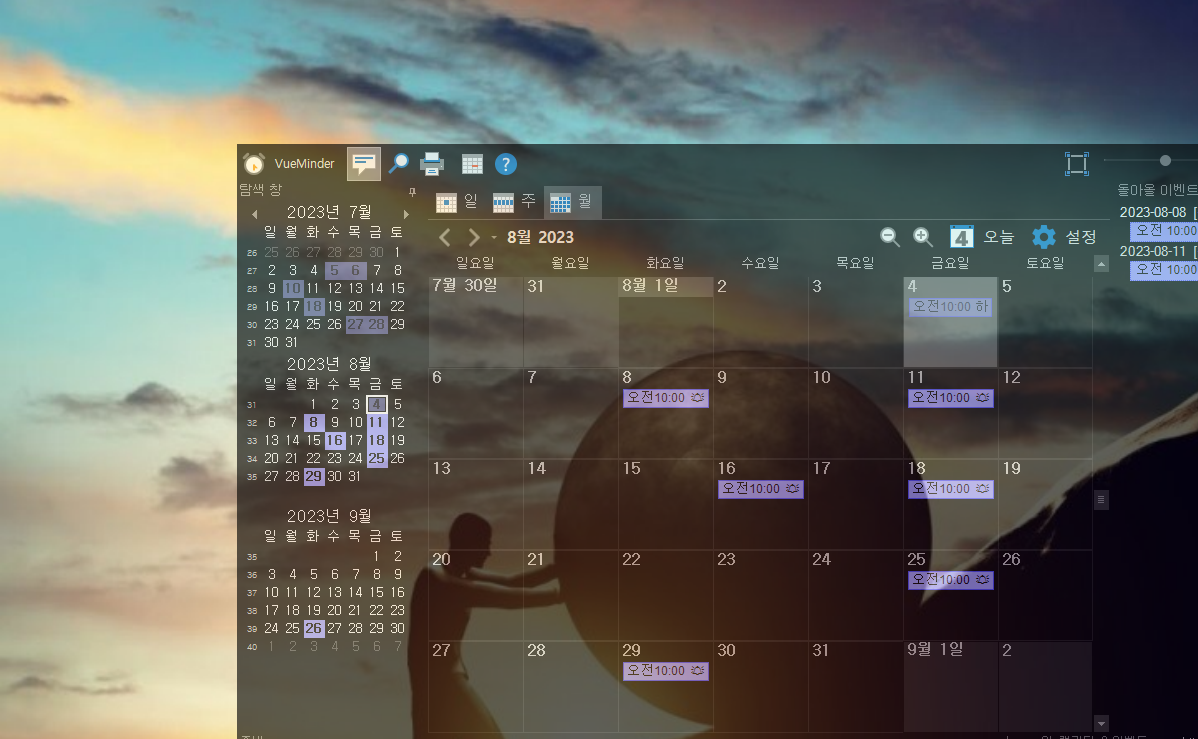Screen dimensions: 1198x739
Task: Click the 일요일 column header
Action: click(475, 263)
